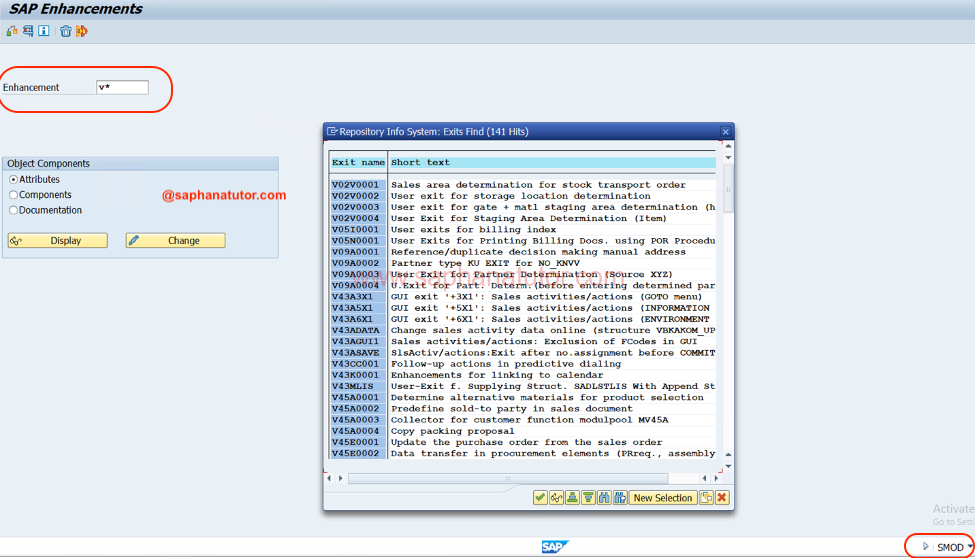Screen dimensions: 977x558
Task: Click the New Selection button
Action: pyautogui.click(x=663, y=498)
